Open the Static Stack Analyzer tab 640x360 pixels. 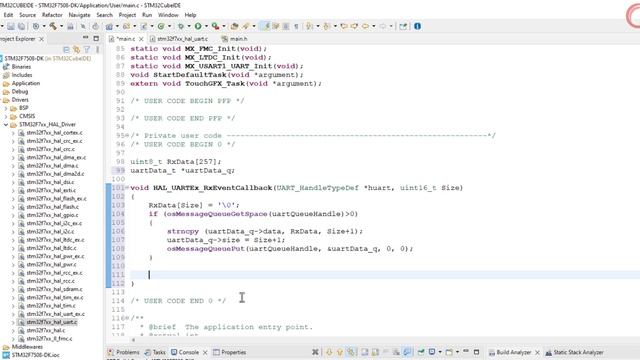point(574,352)
